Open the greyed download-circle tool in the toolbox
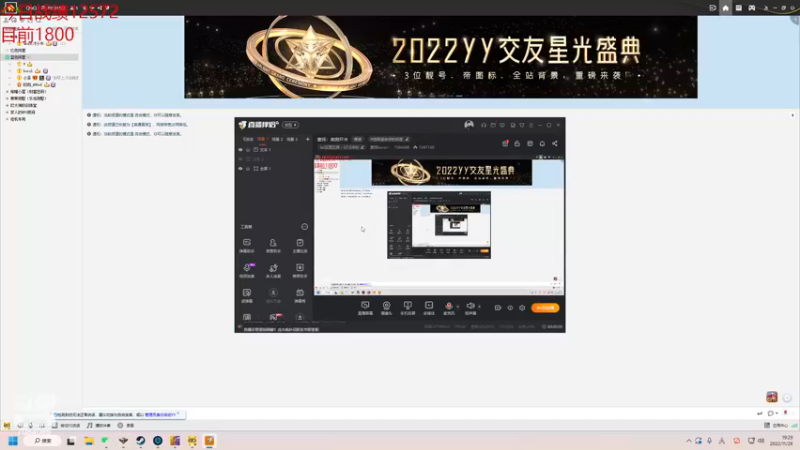 coord(273,295)
